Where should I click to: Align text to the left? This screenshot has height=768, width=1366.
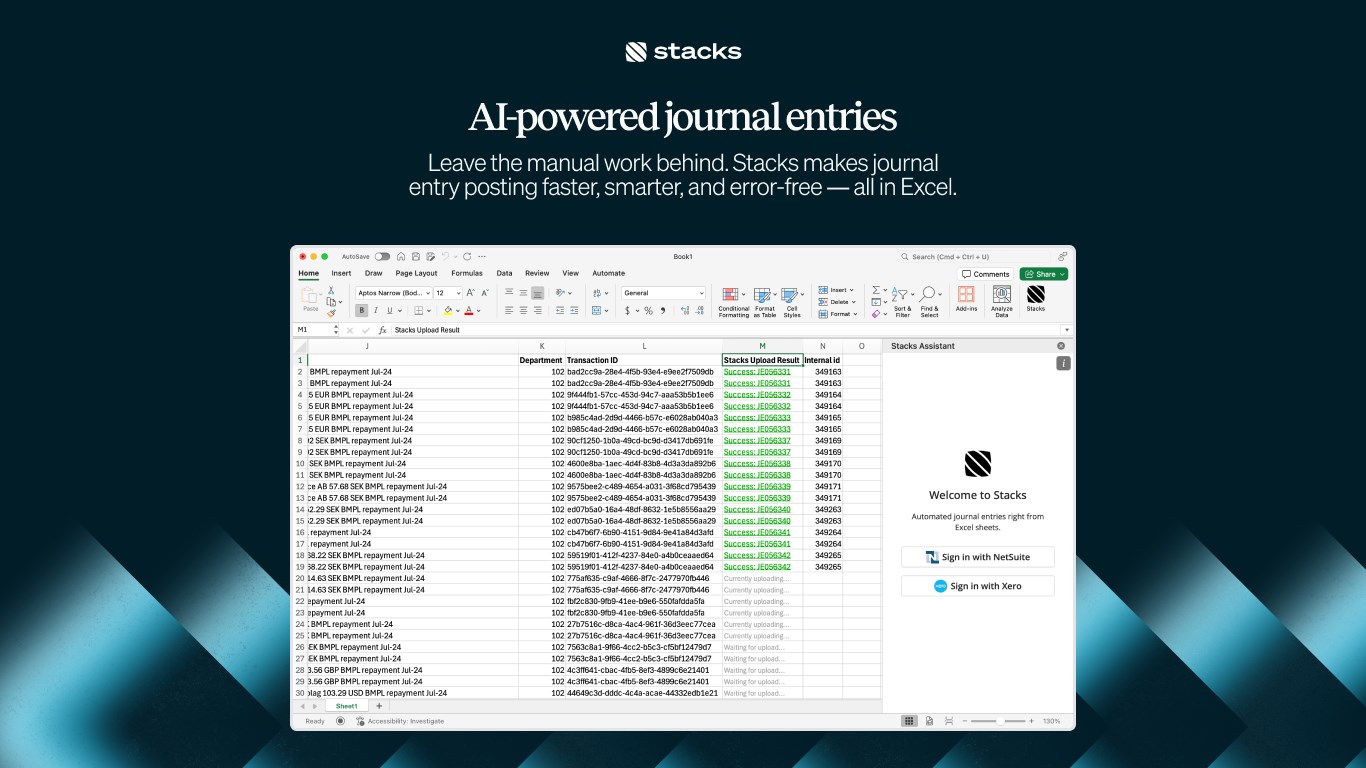coord(509,311)
